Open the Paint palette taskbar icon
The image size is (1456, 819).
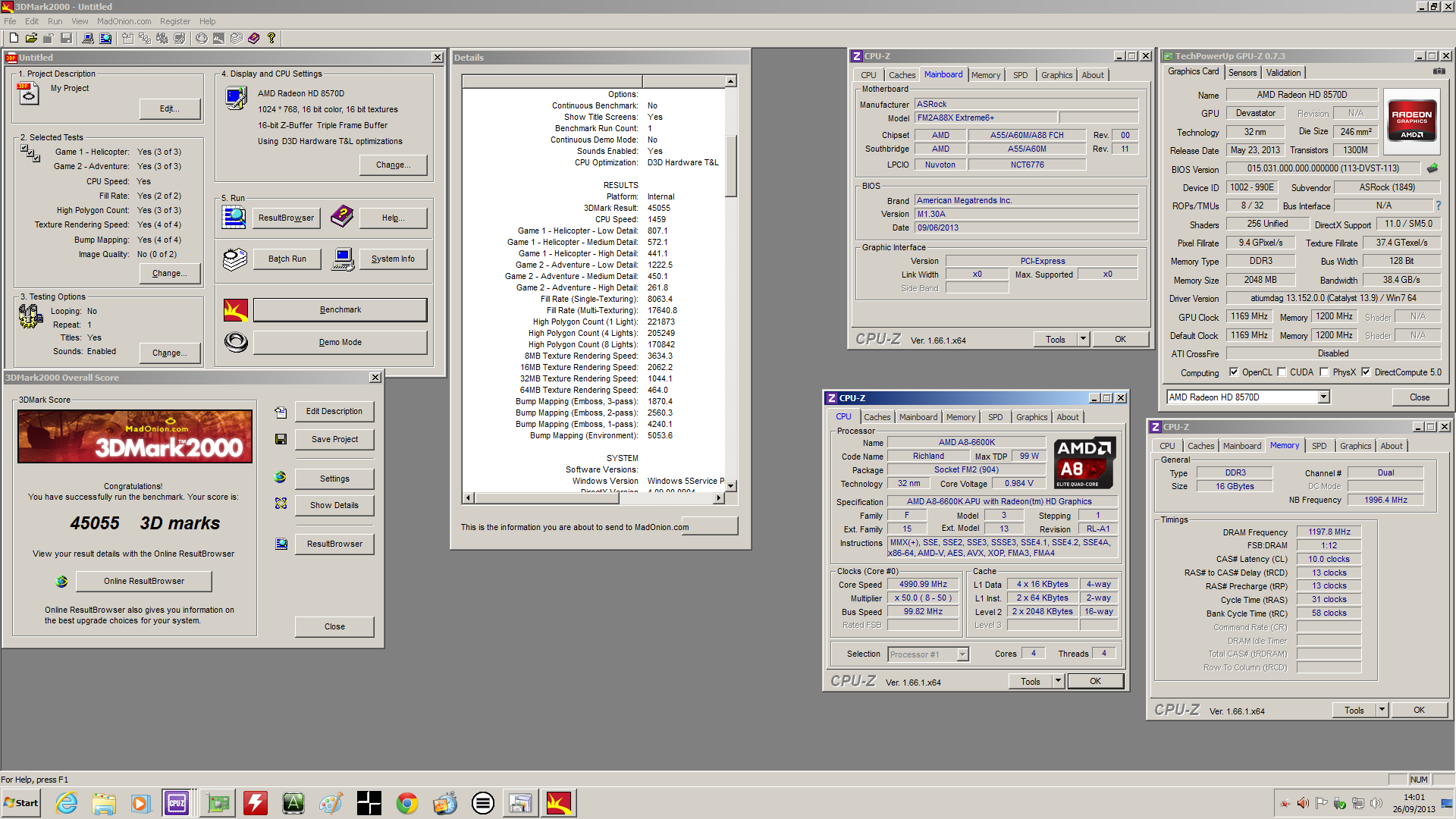point(331,803)
